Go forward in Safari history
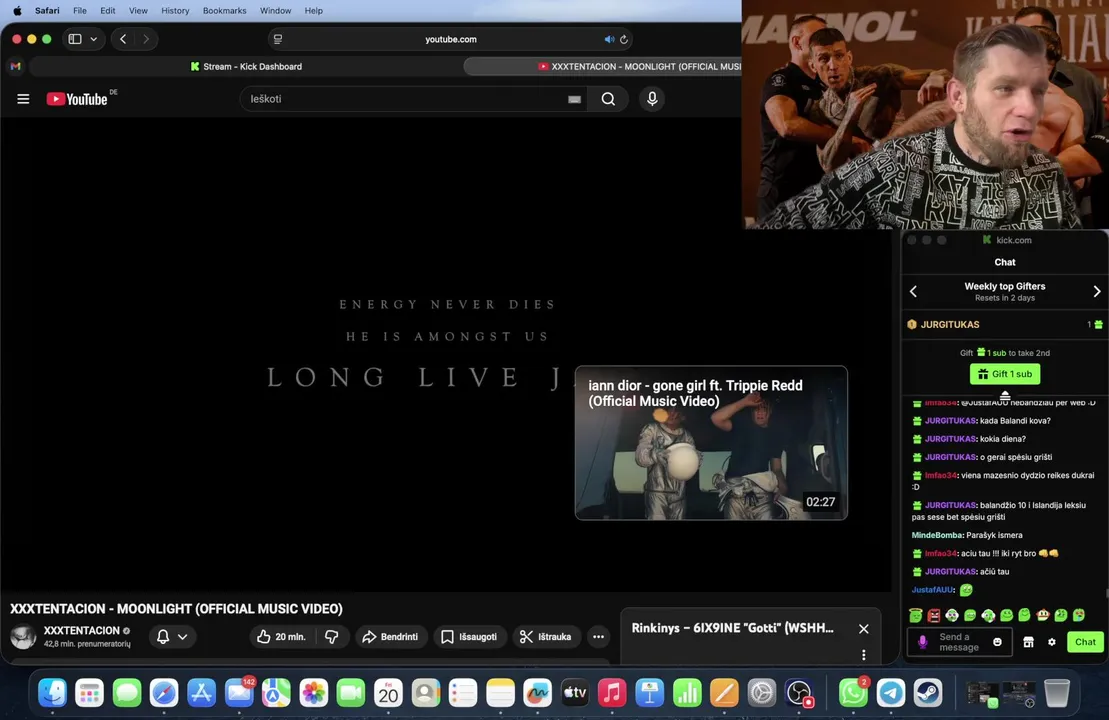Viewport: 1109px width, 720px height. click(x=146, y=39)
